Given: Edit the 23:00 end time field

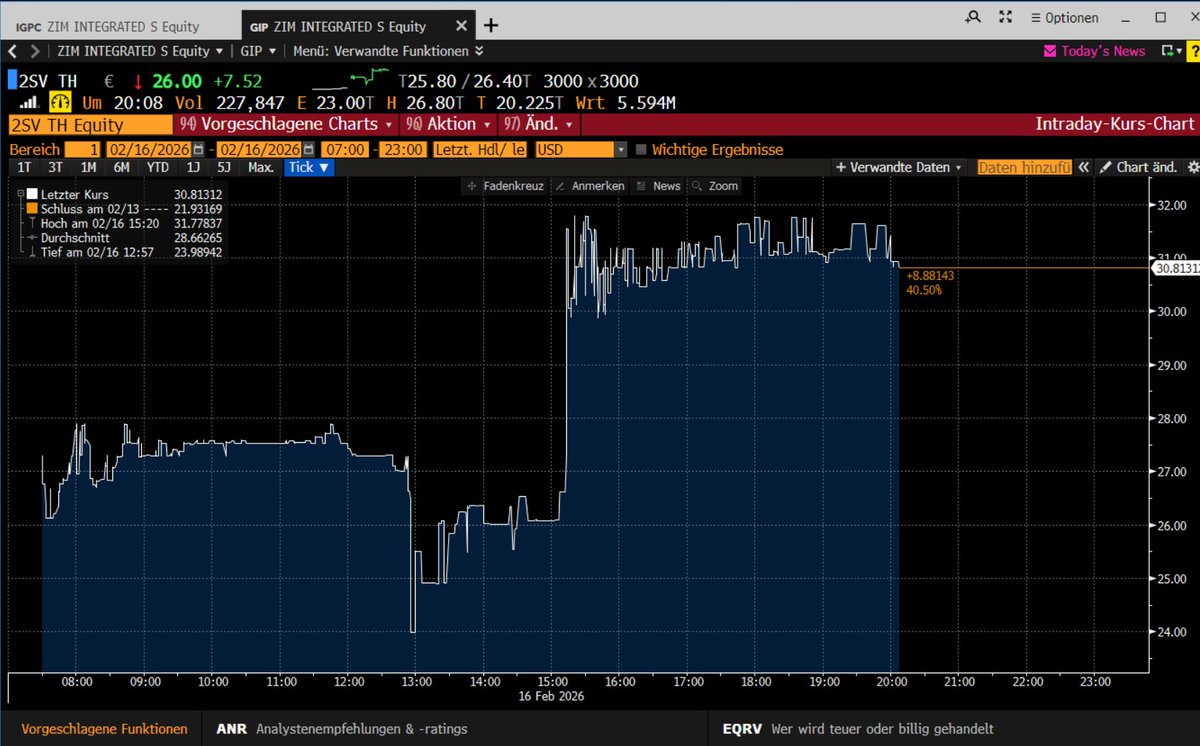Looking at the screenshot, I should tap(402, 150).
